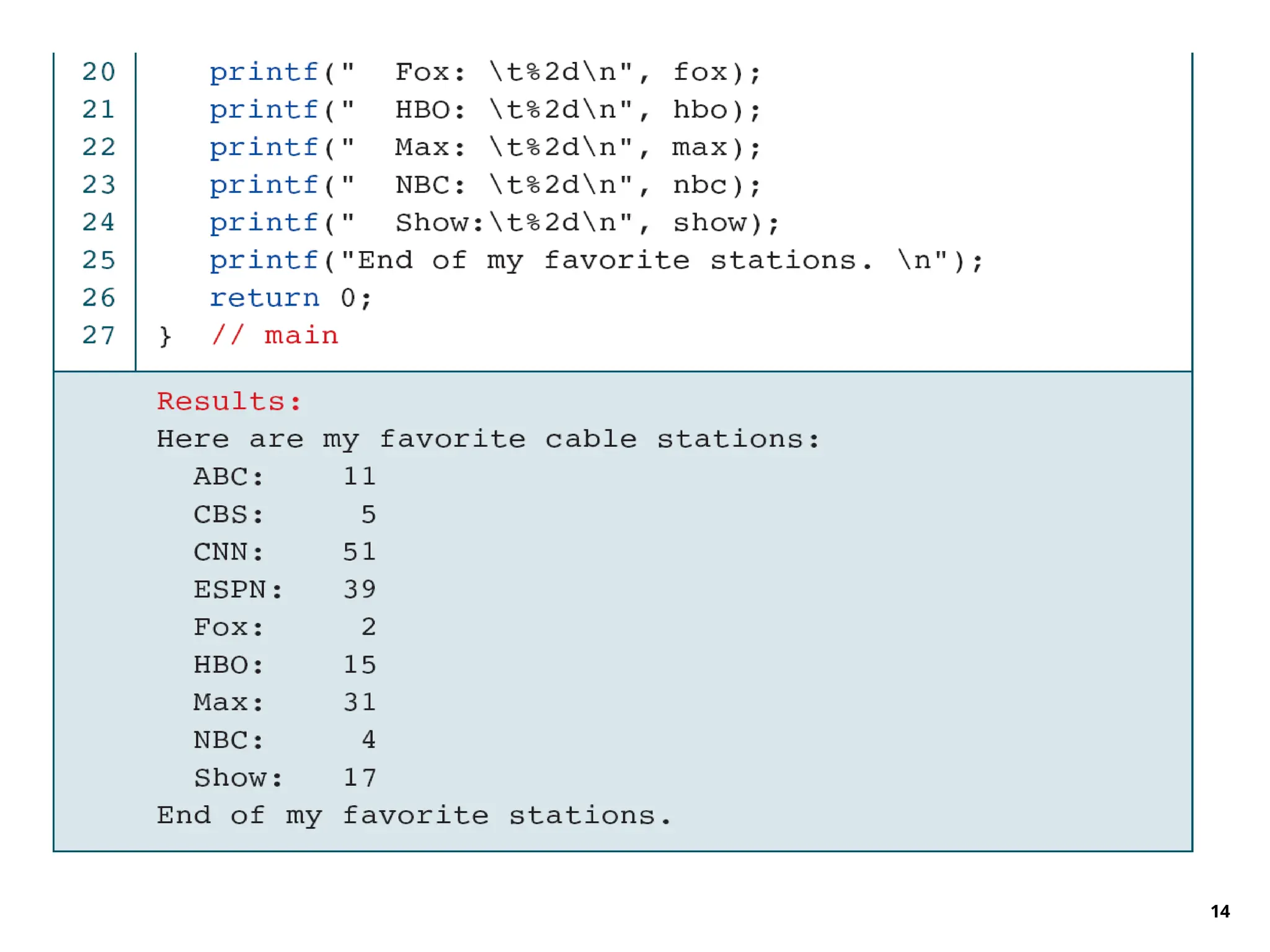Click the printf keyword on line 25
Viewport: 1270px width, 952px height.
[264, 261]
